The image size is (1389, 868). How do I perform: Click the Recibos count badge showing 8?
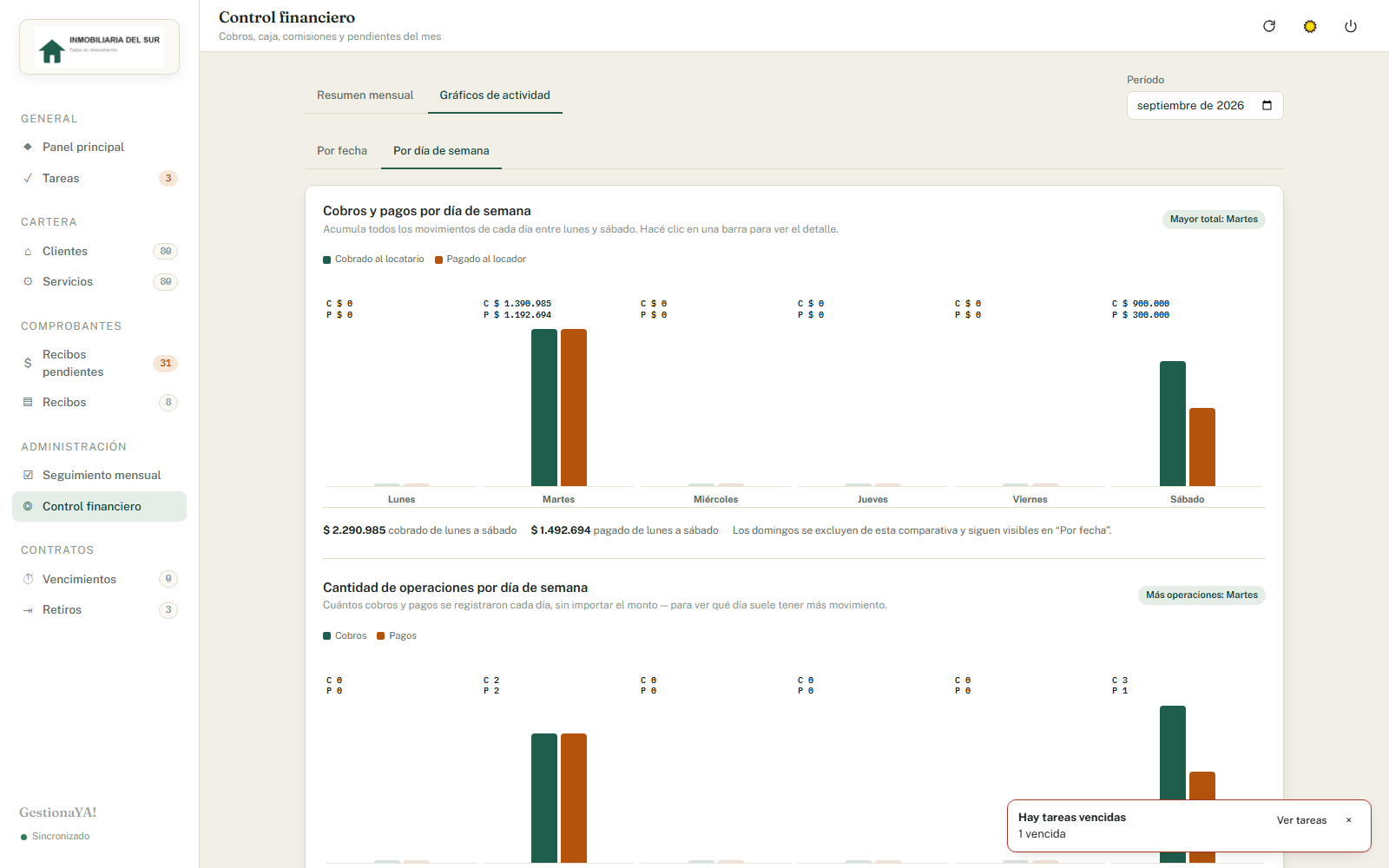pos(168,402)
